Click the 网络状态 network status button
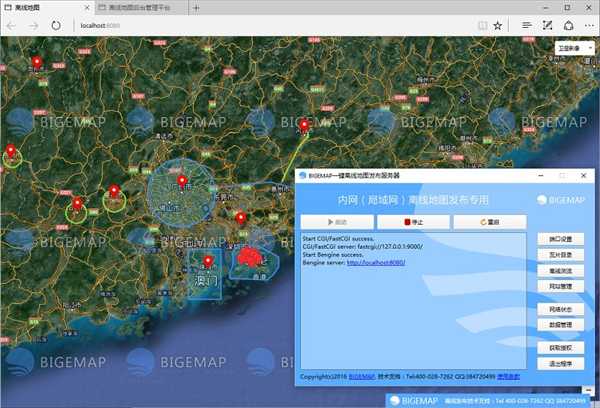Screen dimensions: 600x408 tap(561, 310)
